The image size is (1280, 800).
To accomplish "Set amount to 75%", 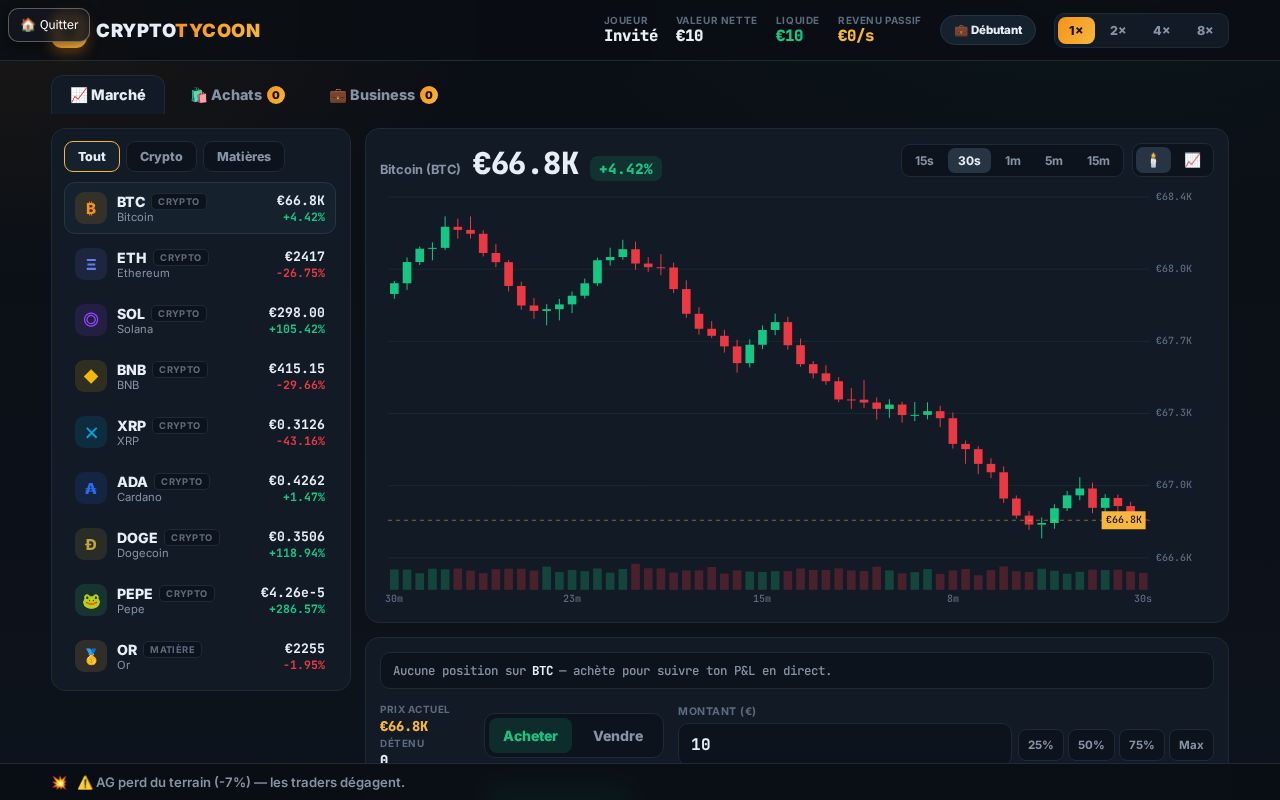I will pyautogui.click(x=1141, y=745).
